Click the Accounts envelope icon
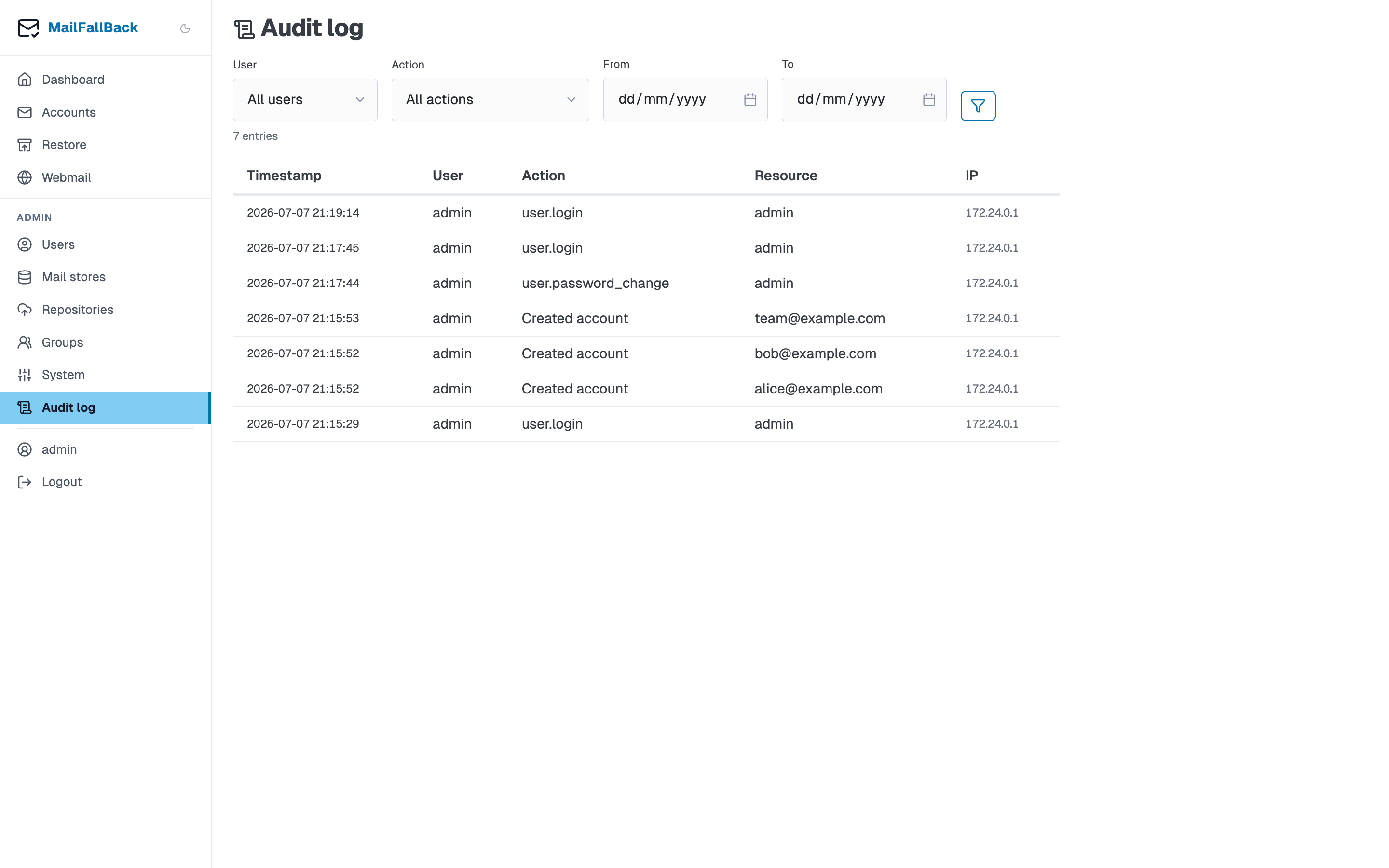 pos(25,112)
